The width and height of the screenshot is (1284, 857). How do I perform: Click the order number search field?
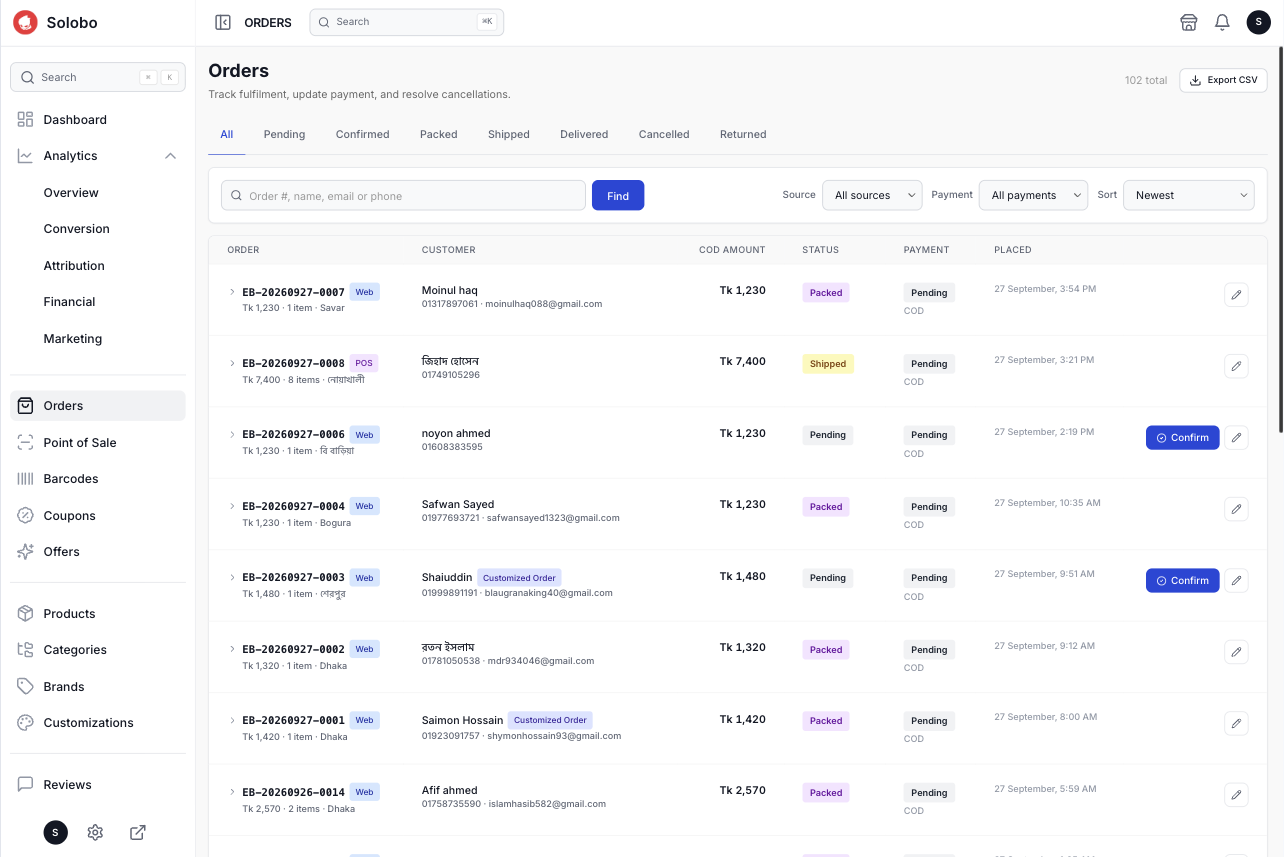403,195
